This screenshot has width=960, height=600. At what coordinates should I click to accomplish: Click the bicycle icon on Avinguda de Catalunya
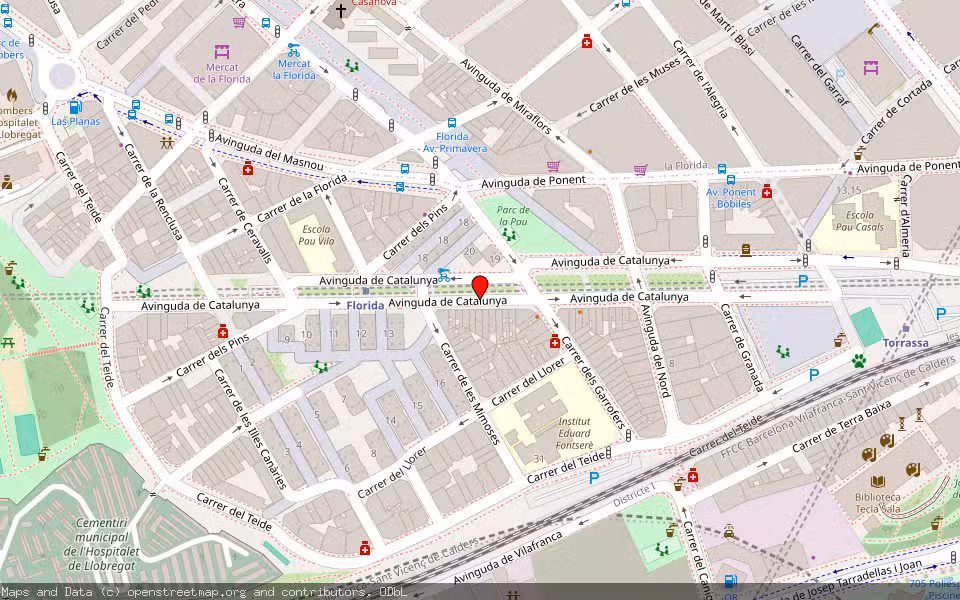point(444,275)
